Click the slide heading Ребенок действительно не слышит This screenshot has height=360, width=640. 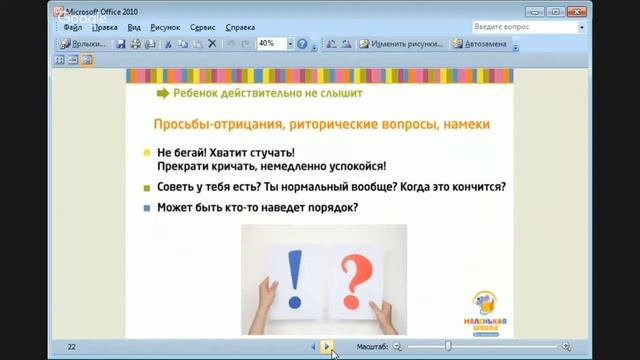click(268, 93)
